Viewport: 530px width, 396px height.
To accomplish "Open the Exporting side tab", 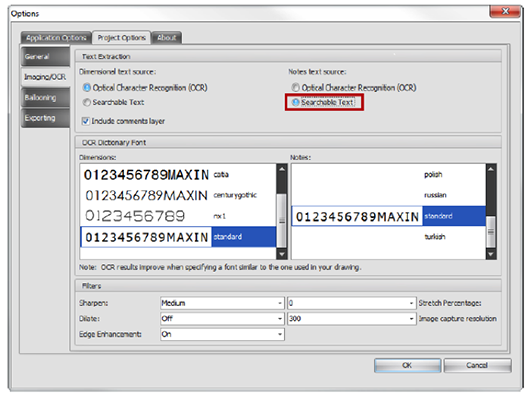I will coord(45,118).
